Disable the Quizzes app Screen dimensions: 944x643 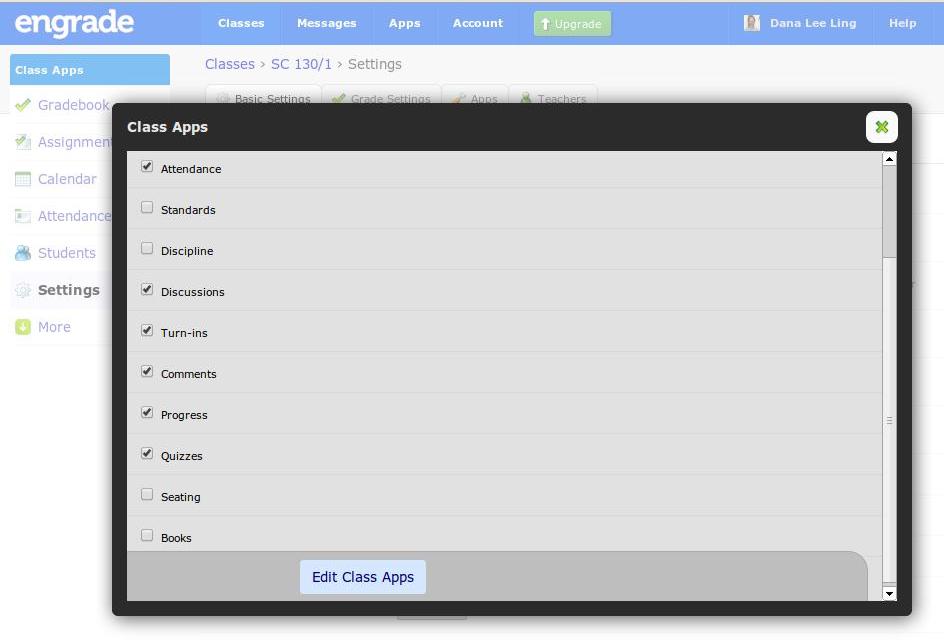(147, 453)
